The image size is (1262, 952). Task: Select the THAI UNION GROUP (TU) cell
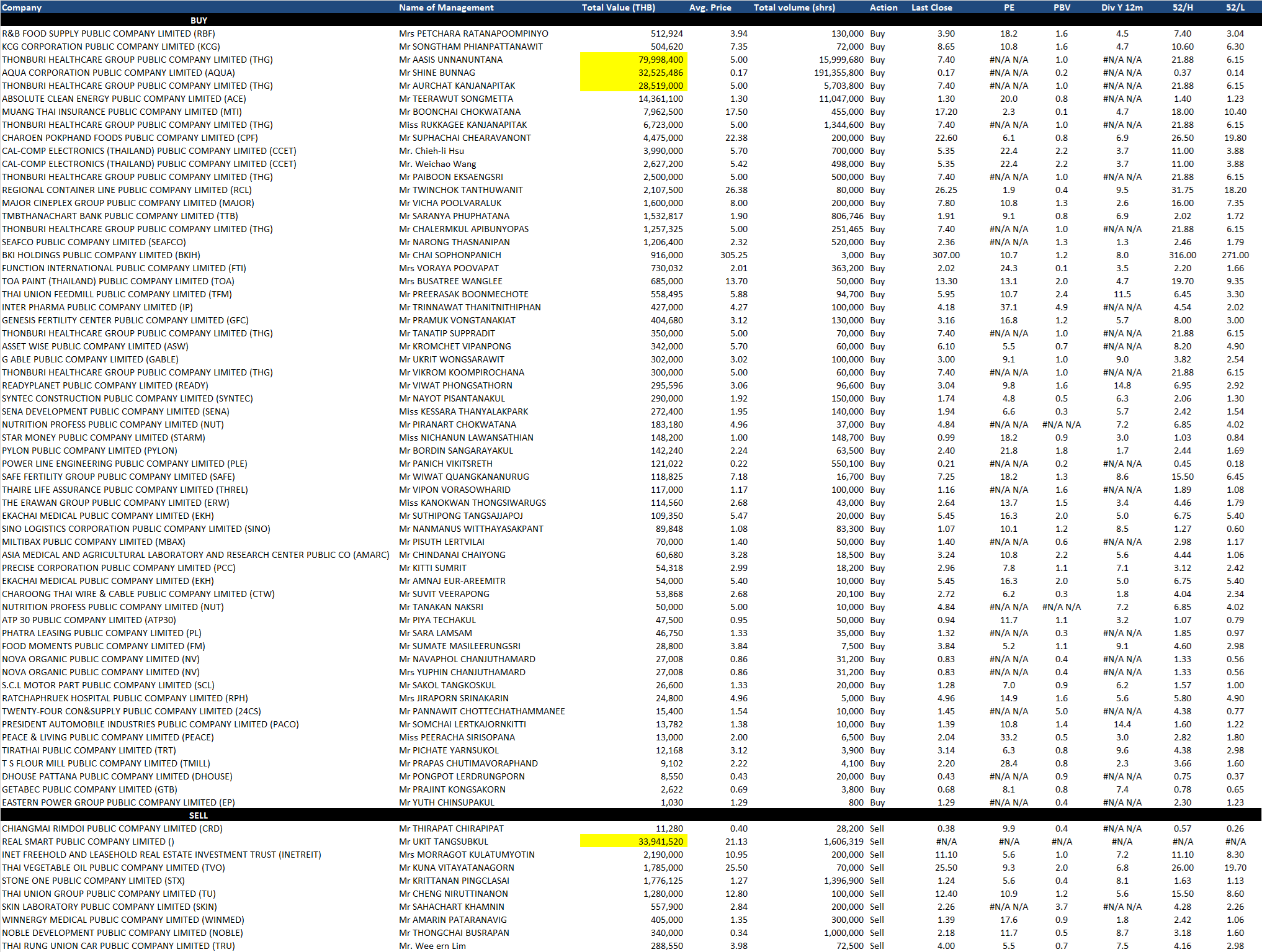(x=109, y=894)
